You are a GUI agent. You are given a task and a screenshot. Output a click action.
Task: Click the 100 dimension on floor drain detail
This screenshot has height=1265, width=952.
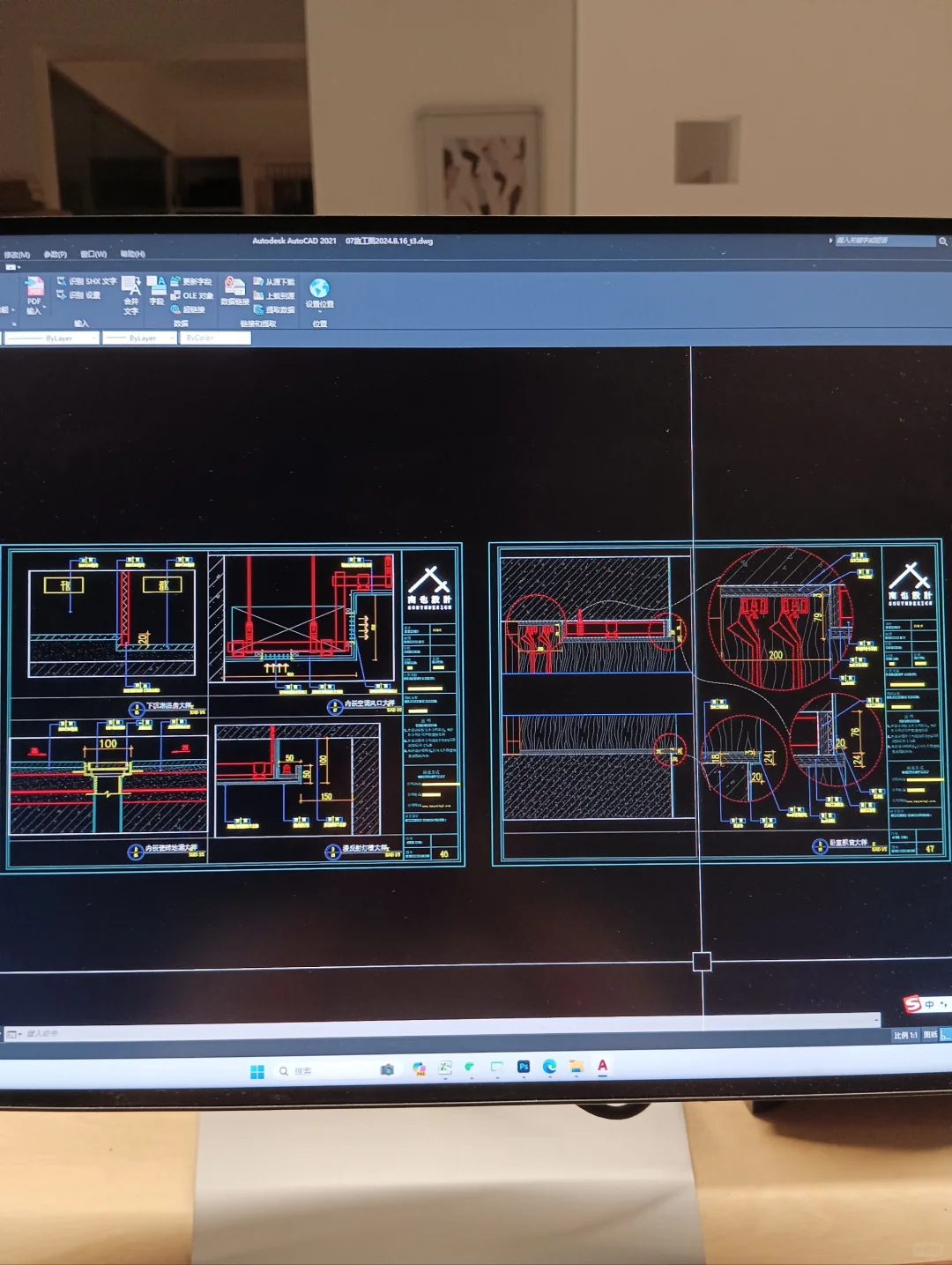click(x=108, y=744)
